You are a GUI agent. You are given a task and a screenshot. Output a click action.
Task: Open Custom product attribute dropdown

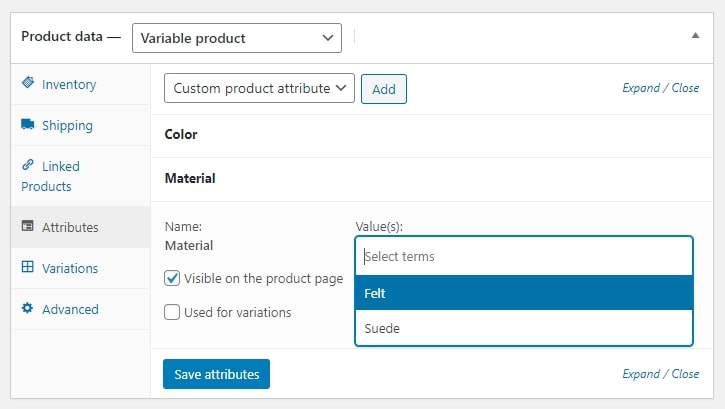pyautogui.click(x=259, y=88)
